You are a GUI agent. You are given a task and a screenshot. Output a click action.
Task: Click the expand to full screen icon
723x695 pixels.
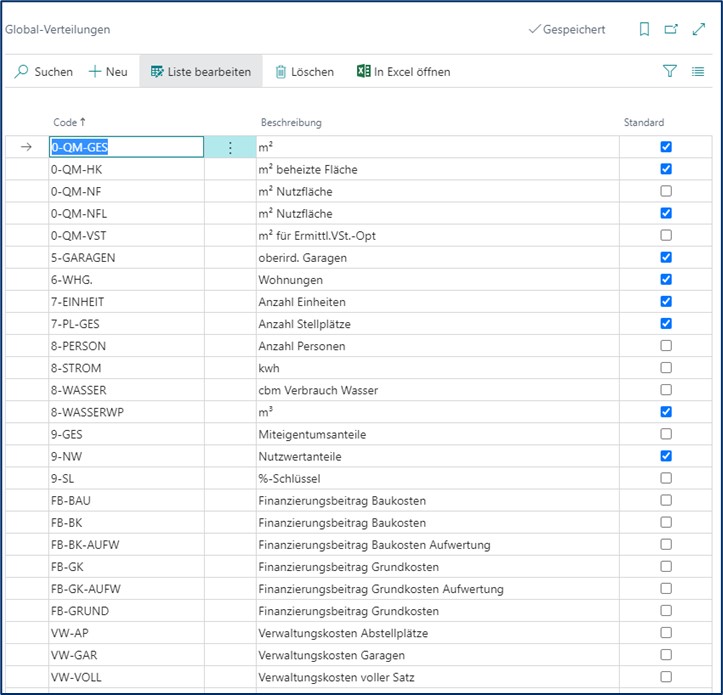(699, 30)
